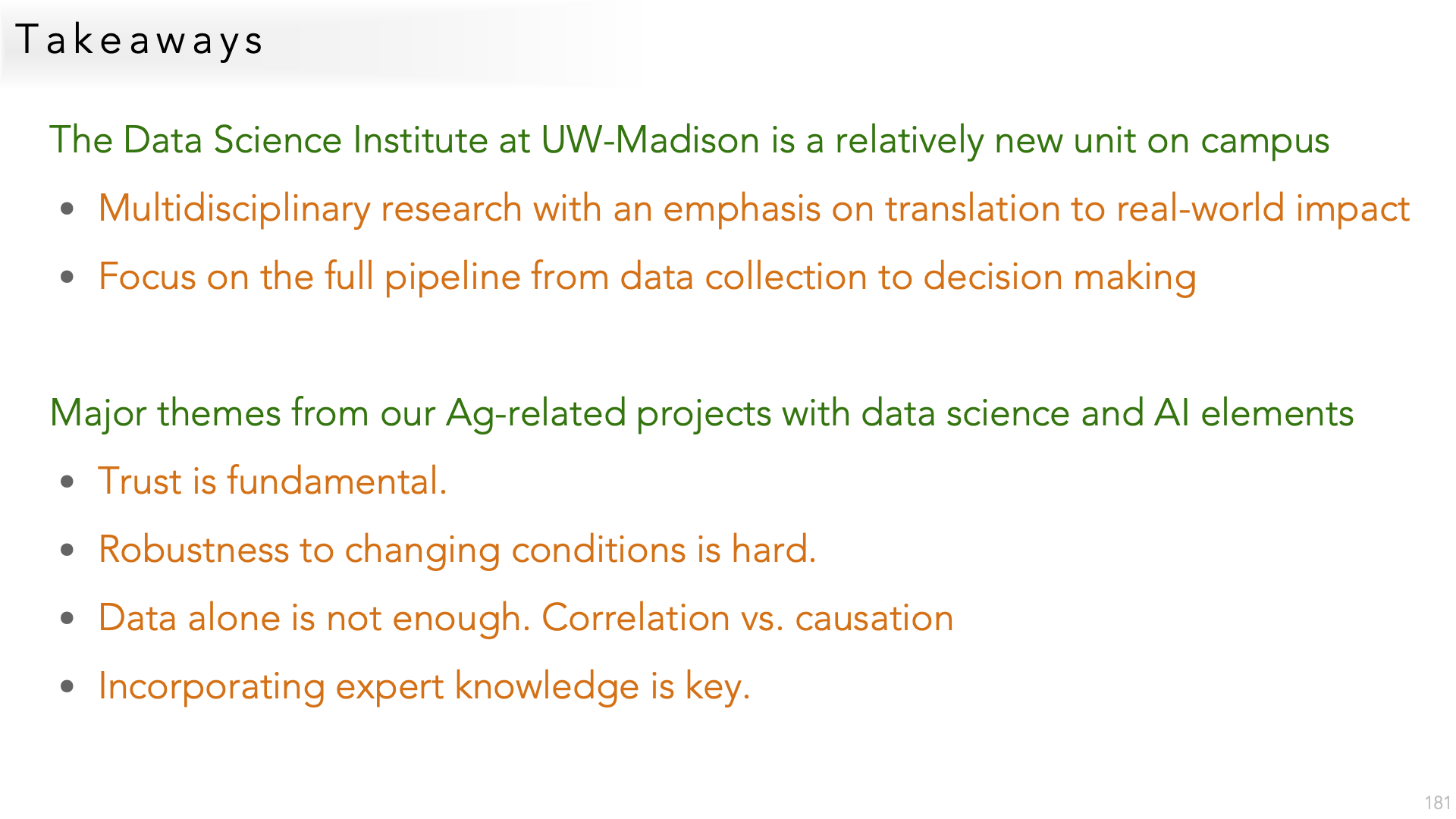Click the word "UW-Madison" in green heading
This screenshot has width=1456, height=819.
(650, 140)
